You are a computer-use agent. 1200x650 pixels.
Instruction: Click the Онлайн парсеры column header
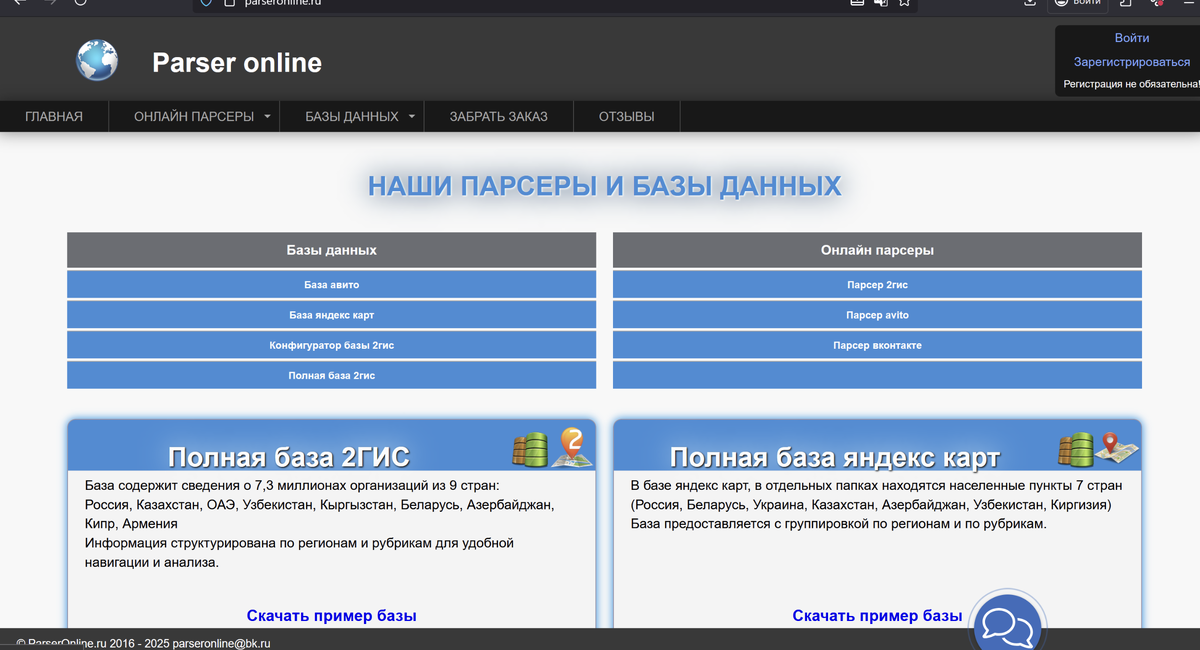(877, 250)
